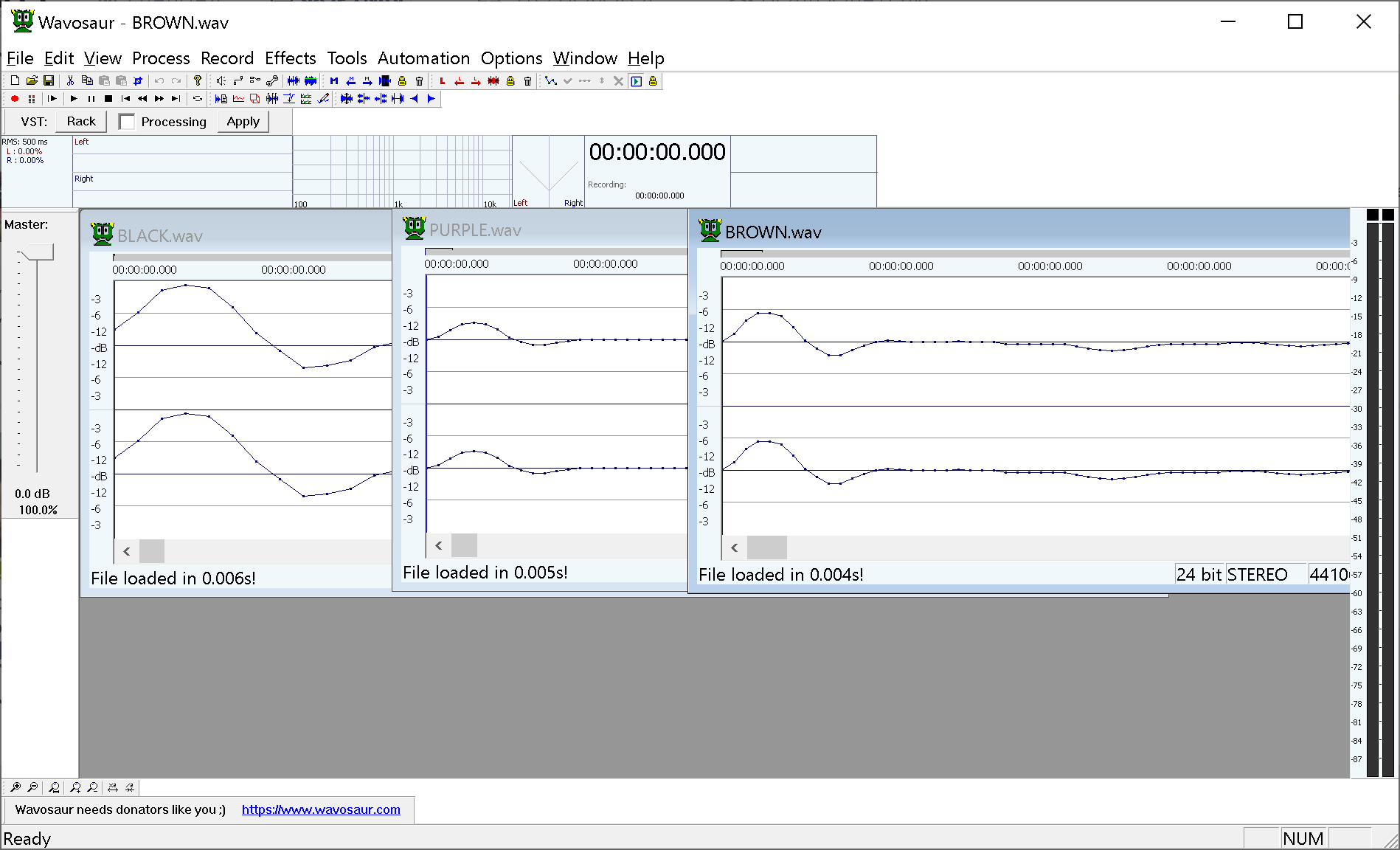The image size is (1400, 850).
Task: Click the stop button
Action: (108, 99)
